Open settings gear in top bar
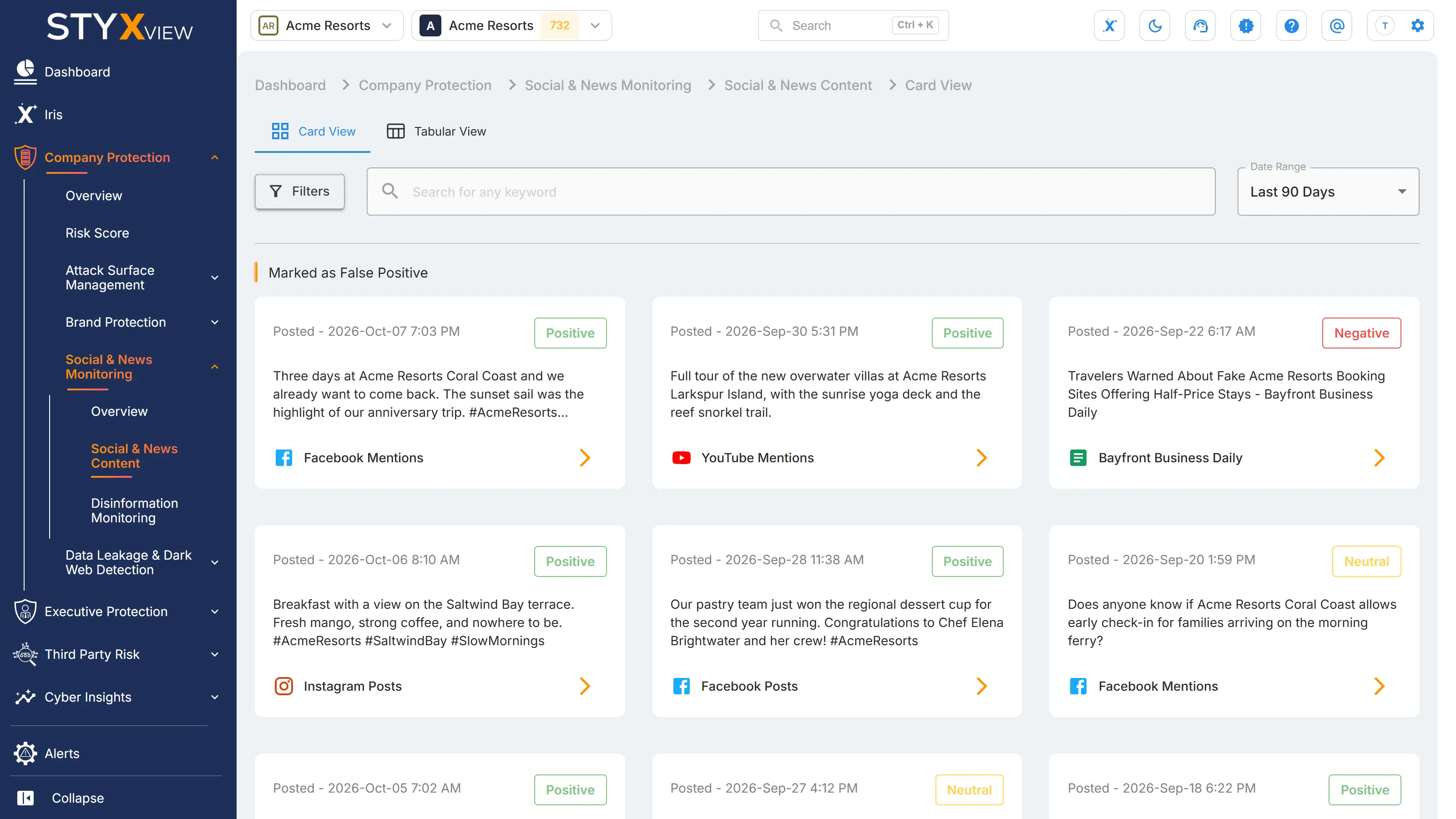The width and height of the screenshot is (1456, 819). 1417,25
